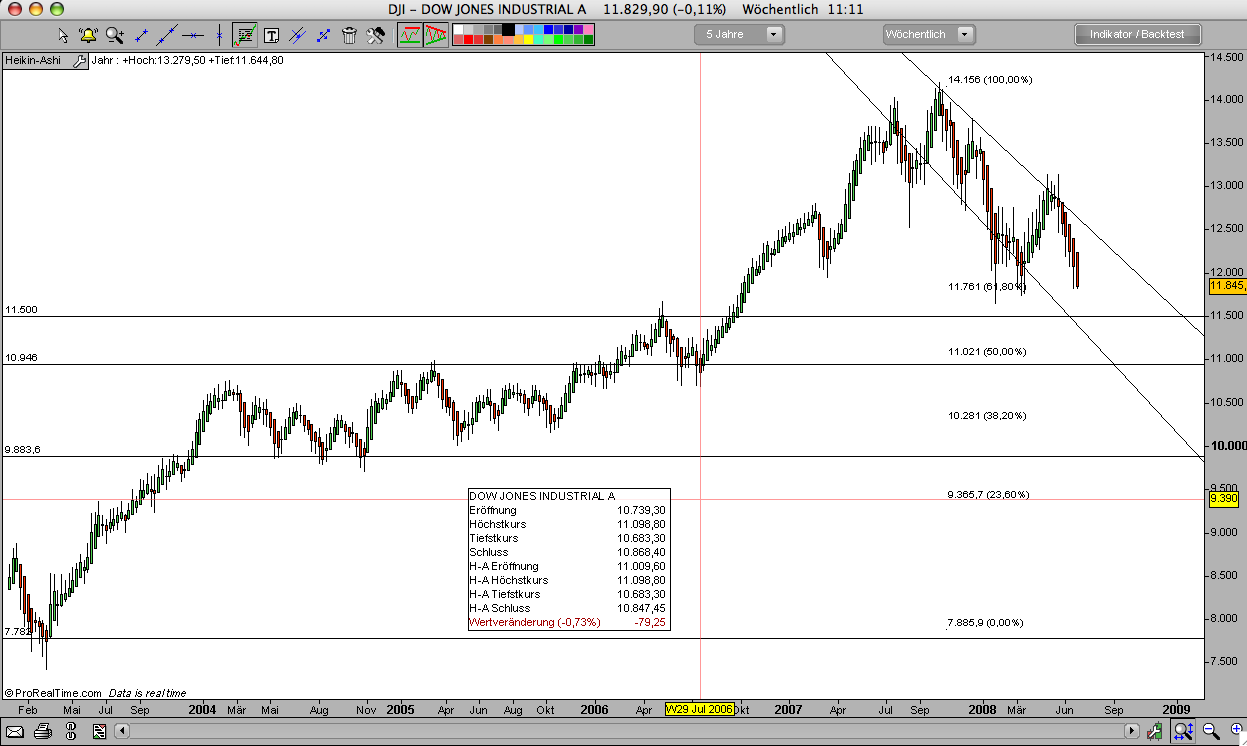The image size is (1247, 746).
Task: Select the arrow pointer tool
Action: (64, 35)
